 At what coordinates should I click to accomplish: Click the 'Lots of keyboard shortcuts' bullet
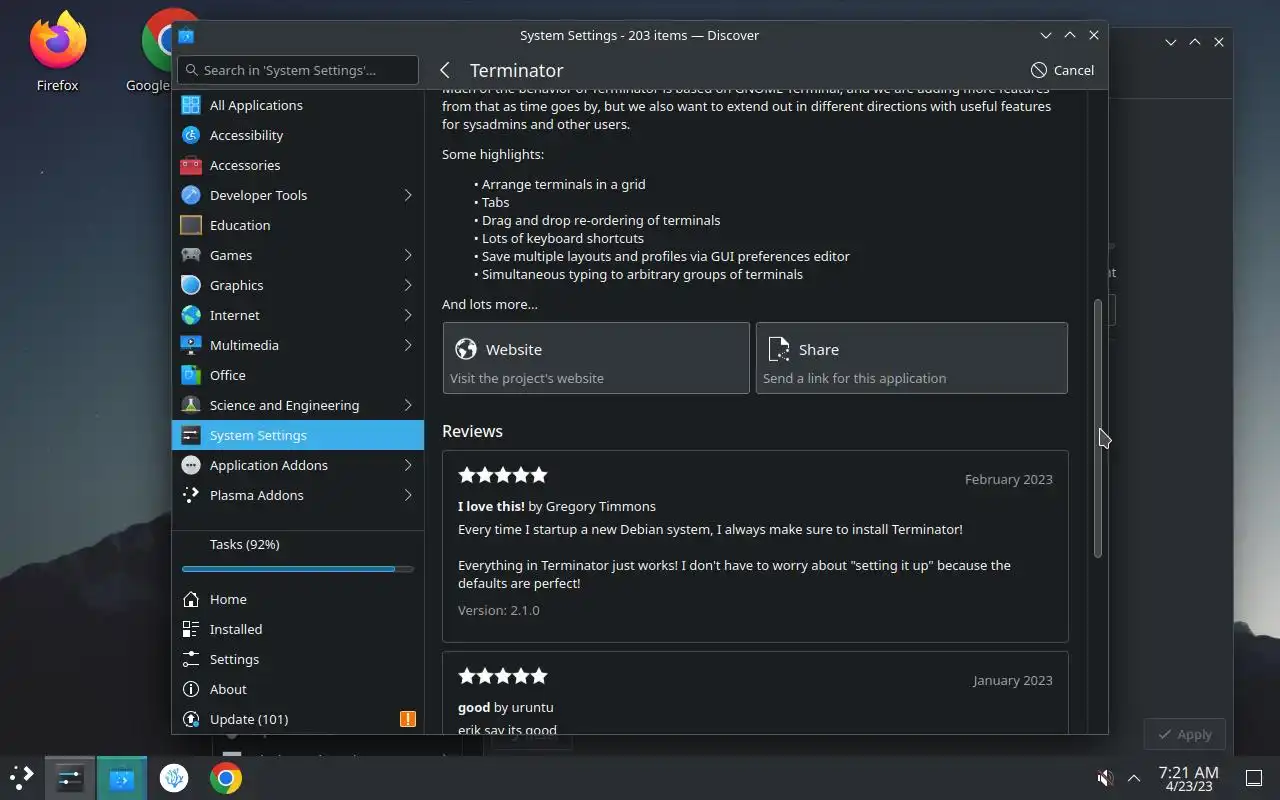(x=563, y=238)
